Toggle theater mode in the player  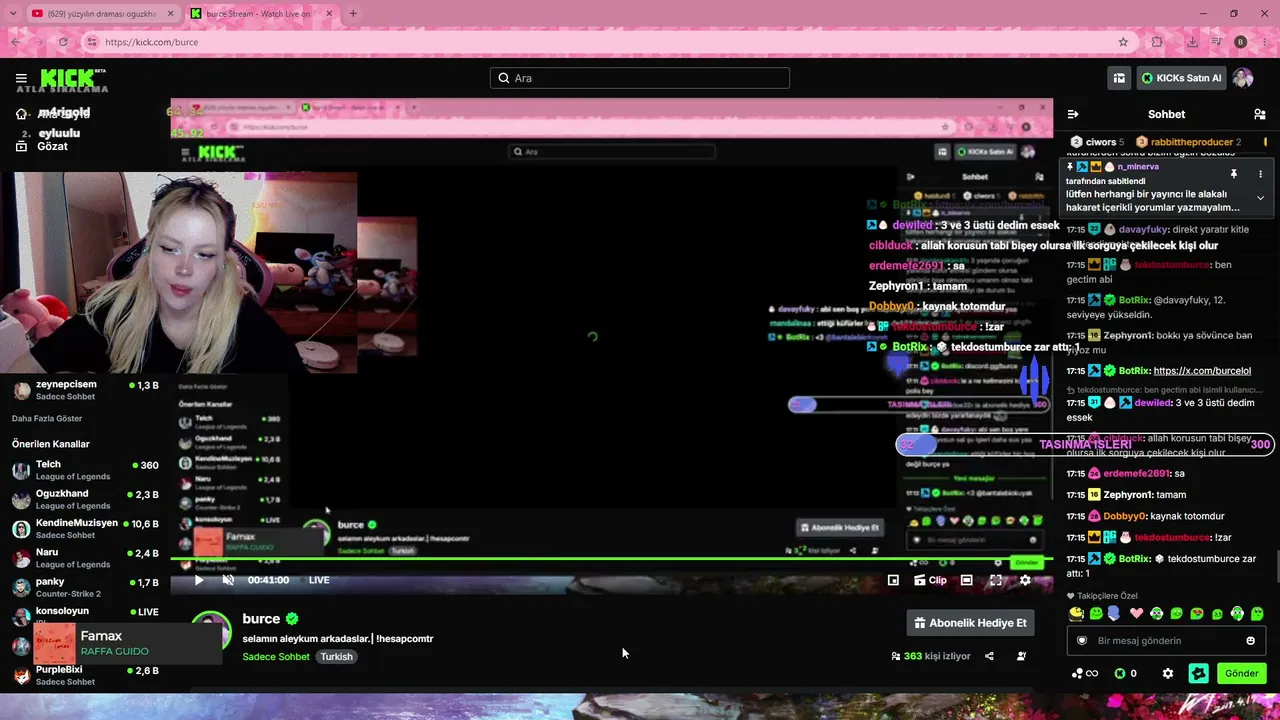tap(966, 580)
